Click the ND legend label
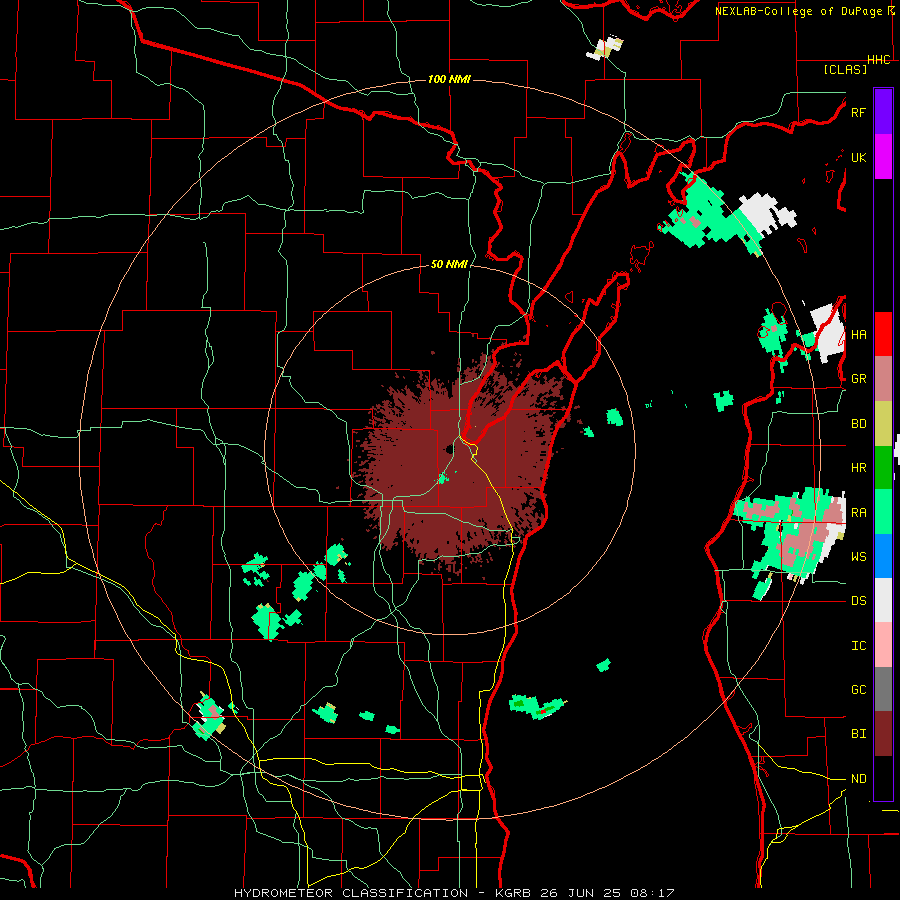 coord(858,778)
